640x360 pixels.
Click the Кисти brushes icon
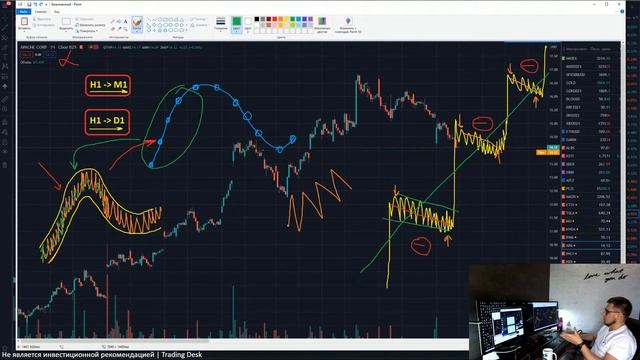pyautogui.click(x=137, y=22)
